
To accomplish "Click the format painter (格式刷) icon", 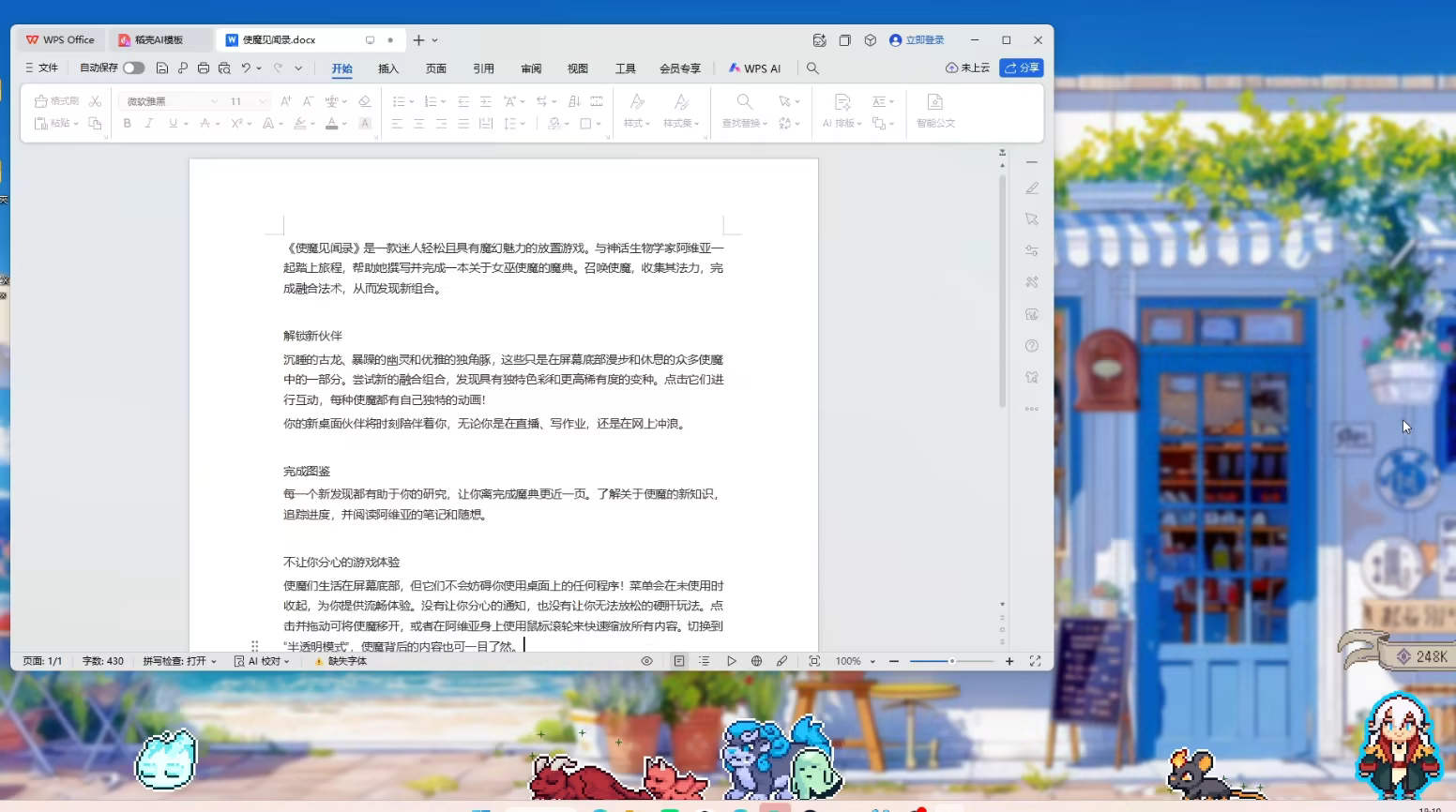I will click(x=56, y=101).
